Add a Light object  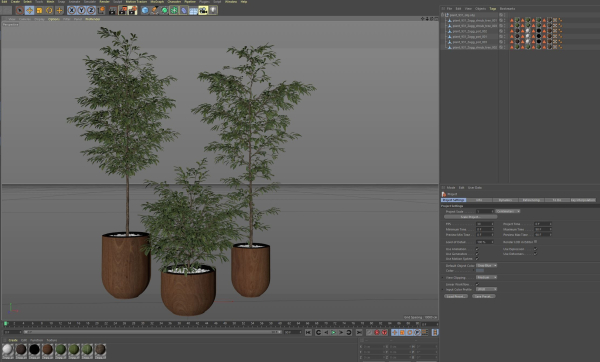coord(213,10)
